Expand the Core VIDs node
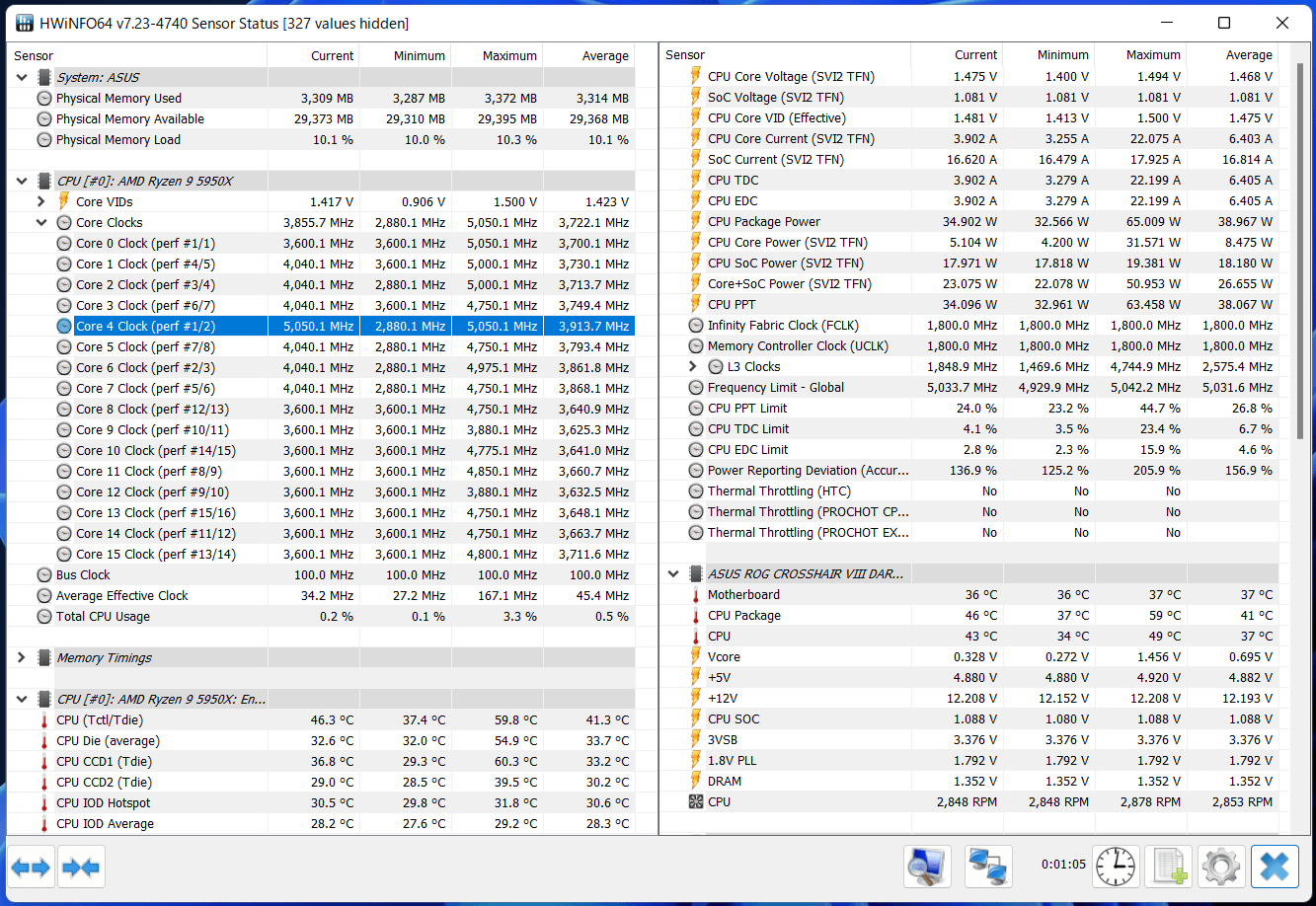Screen dimensions: 1316x906 [x=41, y=201]
